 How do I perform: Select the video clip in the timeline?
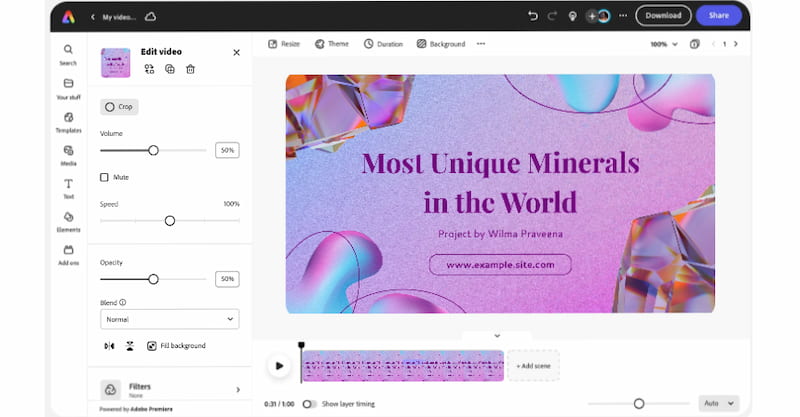[403, 366]
